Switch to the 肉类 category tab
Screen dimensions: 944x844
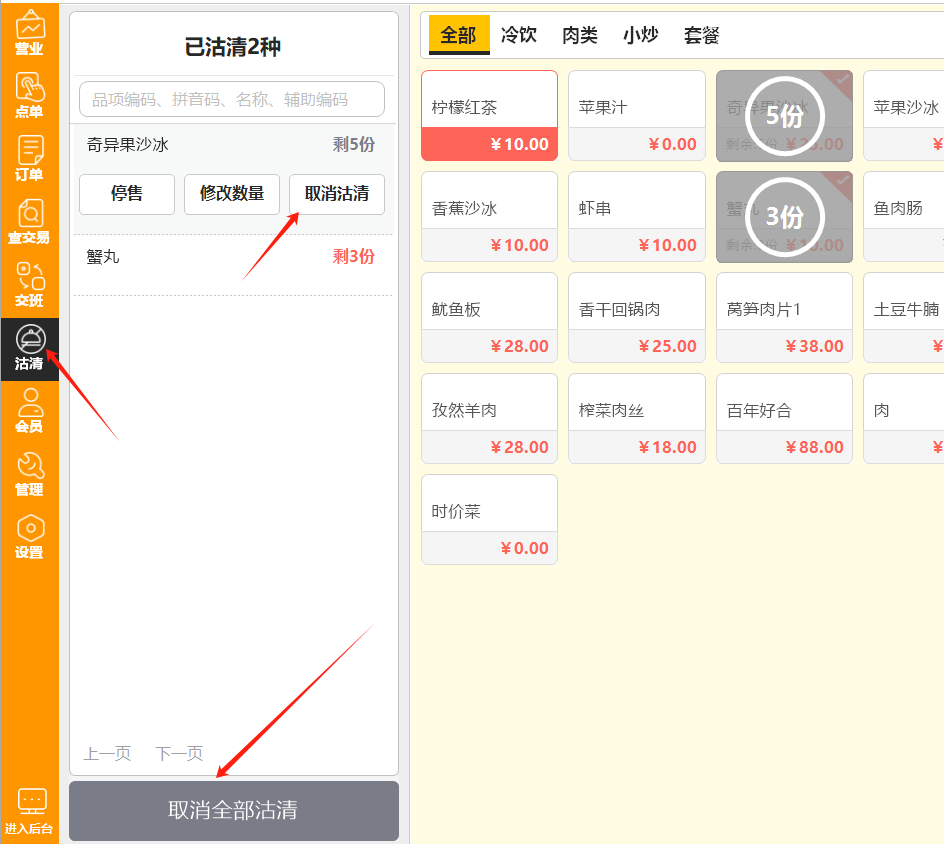[x=580, y=35]
